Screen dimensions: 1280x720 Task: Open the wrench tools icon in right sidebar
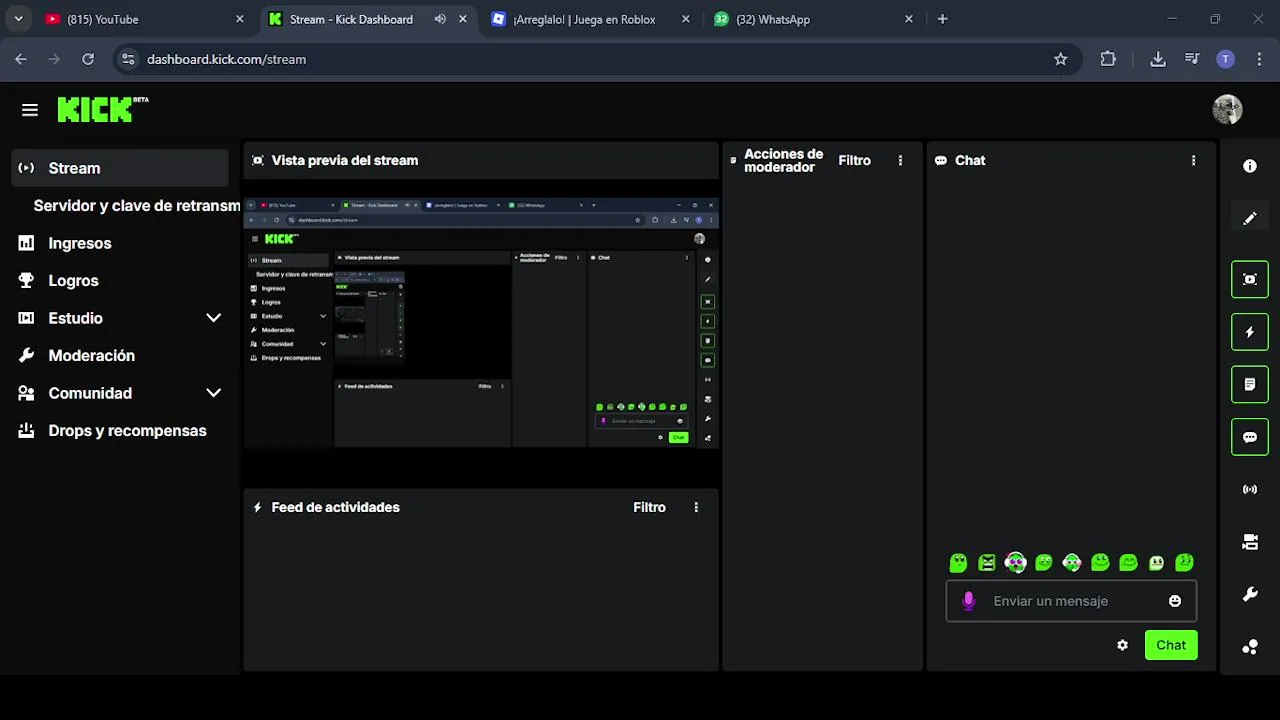tap(1250, 595)
